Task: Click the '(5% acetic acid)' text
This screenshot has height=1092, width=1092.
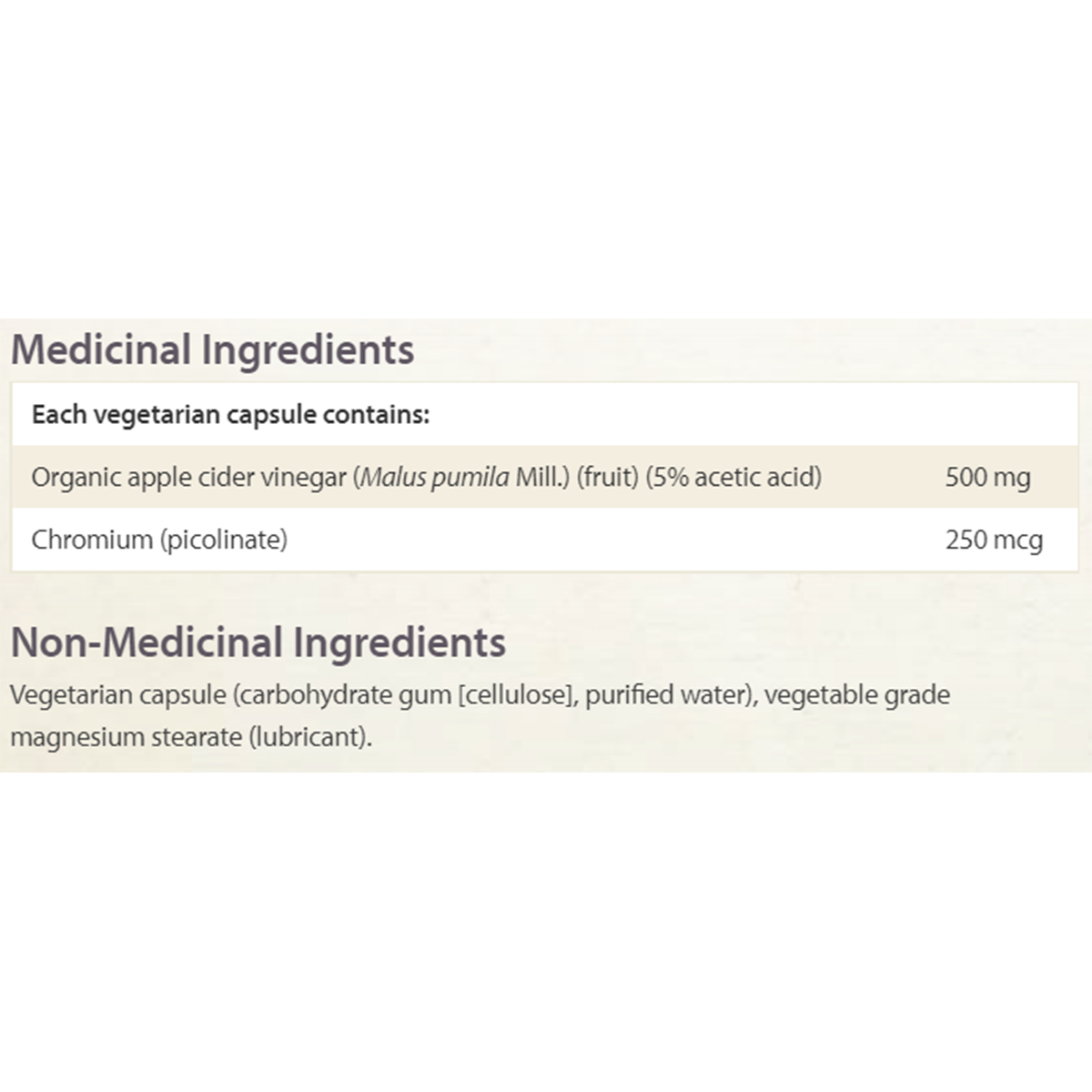Action: pyautogui.click(x=733, y=477)
